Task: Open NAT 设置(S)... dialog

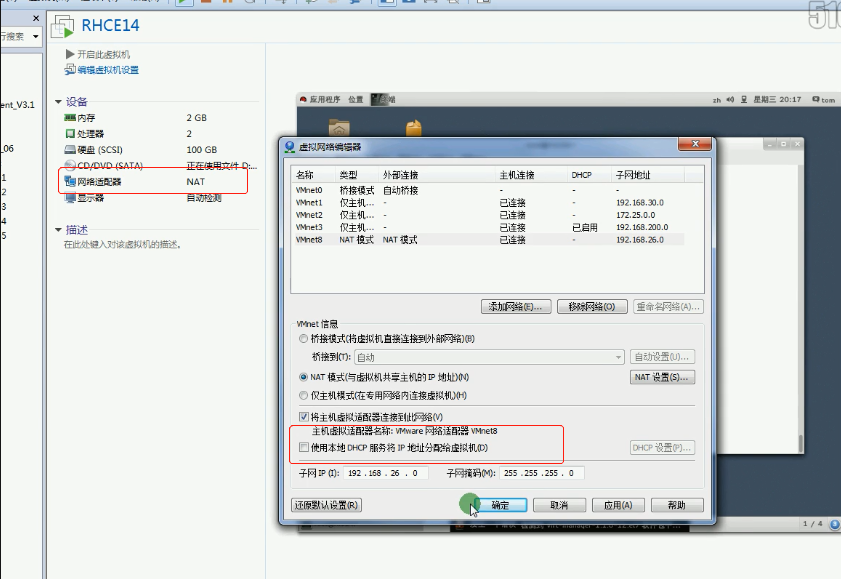Action: pyautogui.click(x=662, y=377)
